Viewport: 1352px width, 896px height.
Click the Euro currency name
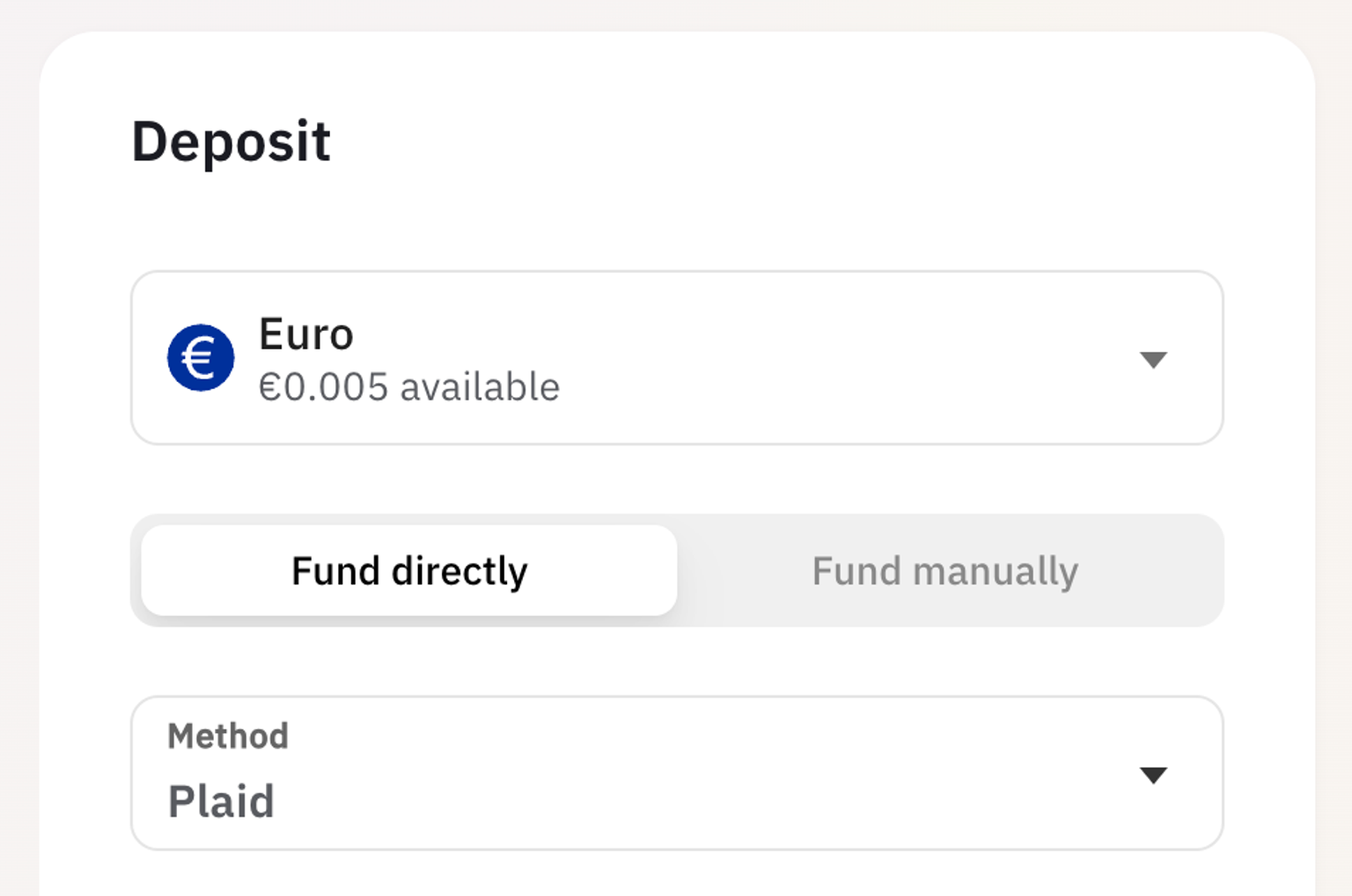tap(306, 334)
